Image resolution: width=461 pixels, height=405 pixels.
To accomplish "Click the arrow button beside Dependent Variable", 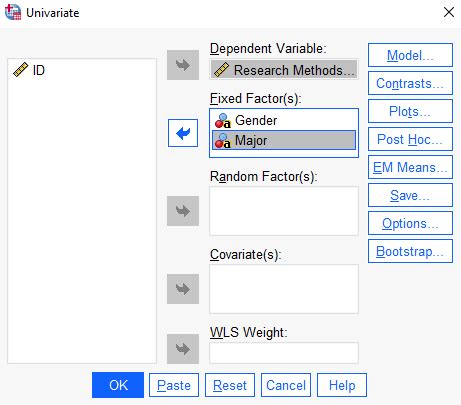I will pos(183,65).
